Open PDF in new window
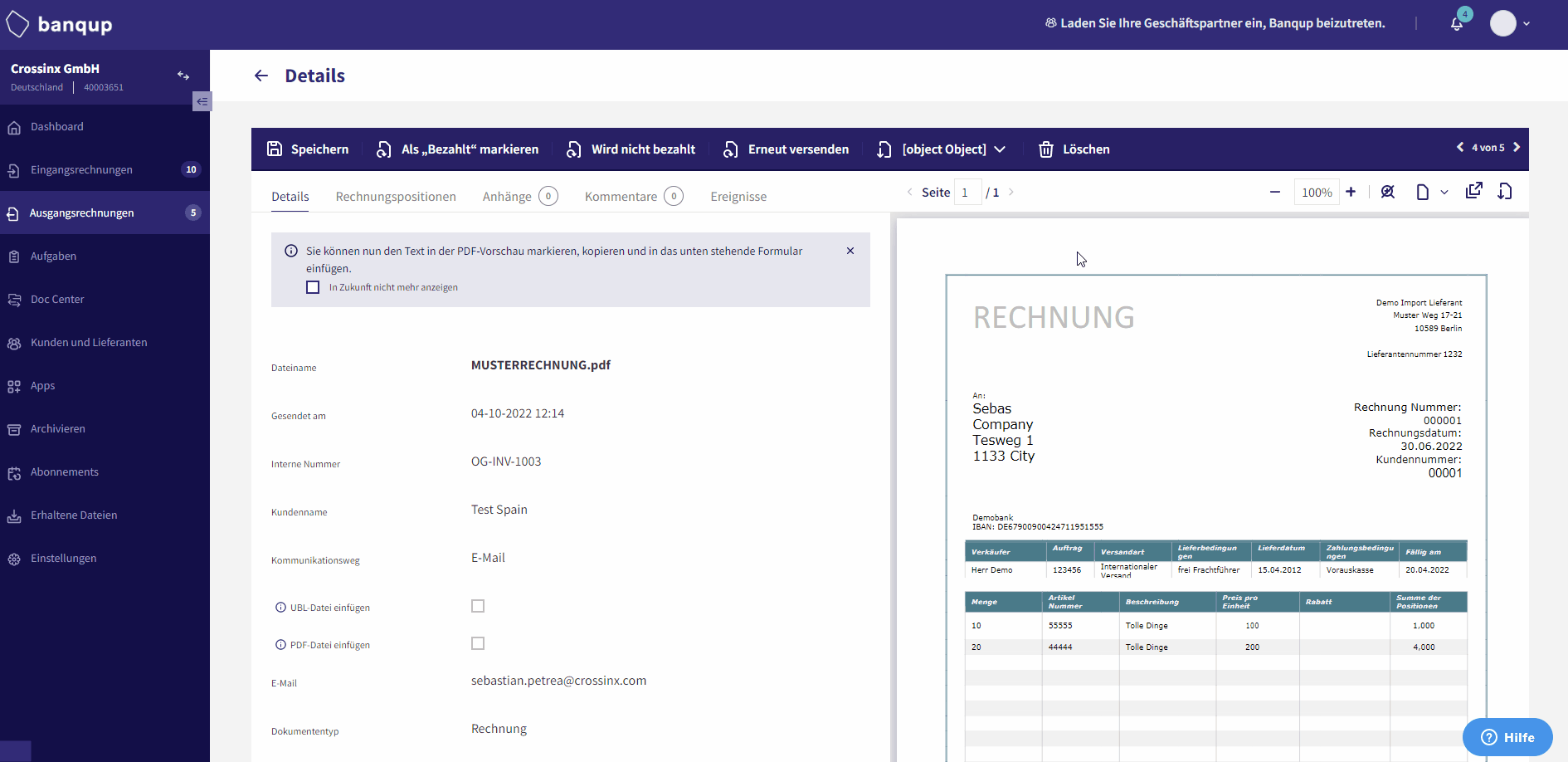Screen dimensions: 1568x762 [x=1473, y=191]
